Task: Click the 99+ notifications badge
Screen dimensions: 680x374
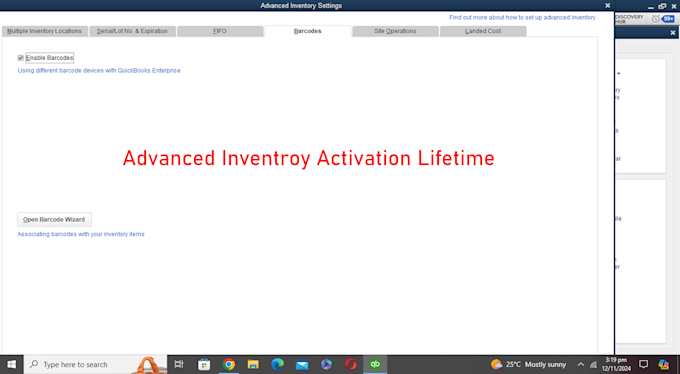Action: [x=668, y=19]
